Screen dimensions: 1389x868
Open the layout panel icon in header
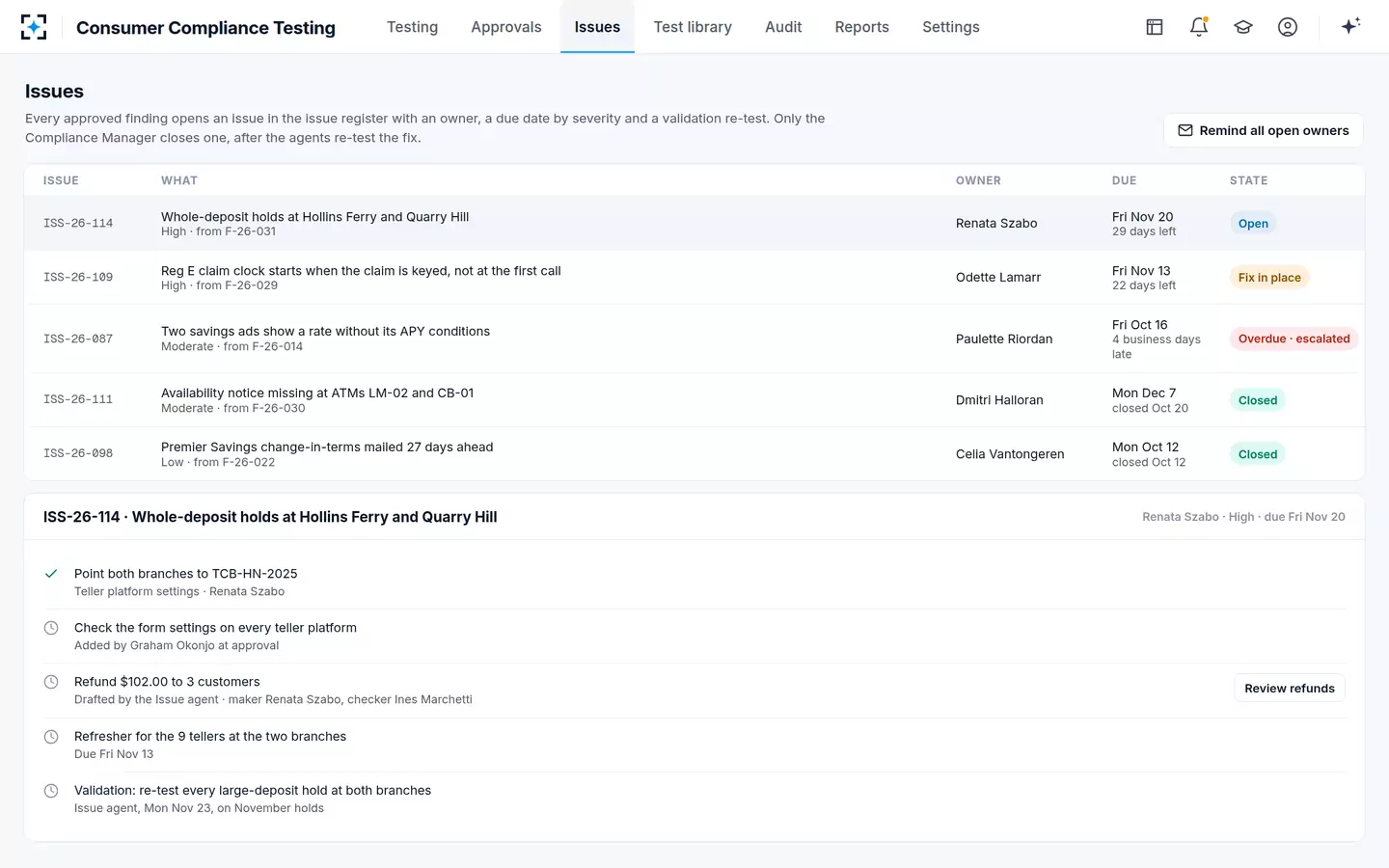[x=1155, y=27]
